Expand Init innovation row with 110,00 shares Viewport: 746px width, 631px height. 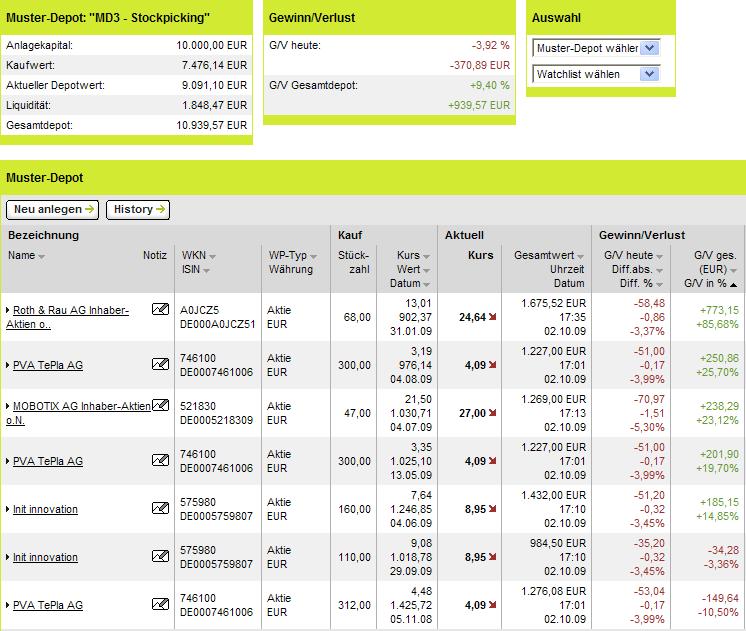(8, 557)
